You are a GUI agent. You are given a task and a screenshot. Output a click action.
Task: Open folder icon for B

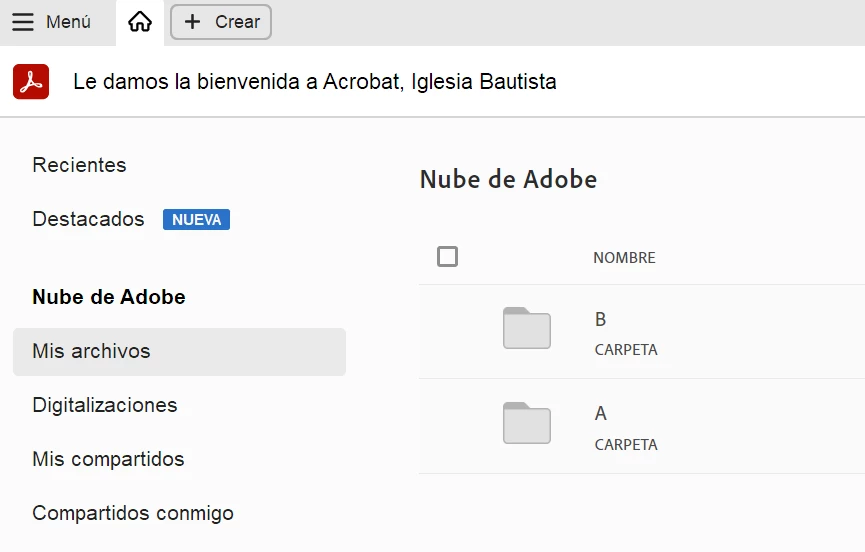click(x=527, y=328)
